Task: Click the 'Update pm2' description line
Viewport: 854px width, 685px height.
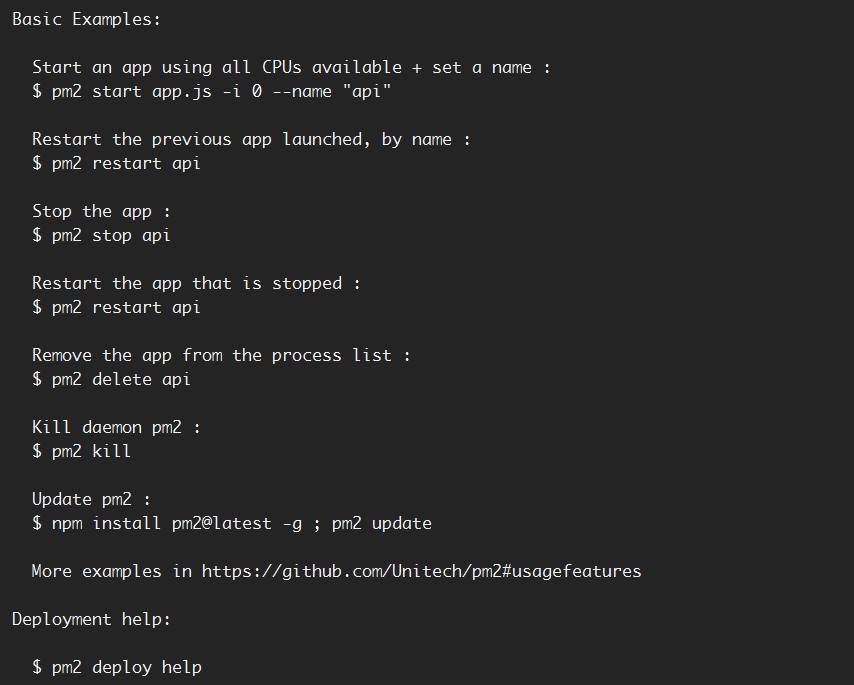Action: (91, 499)
